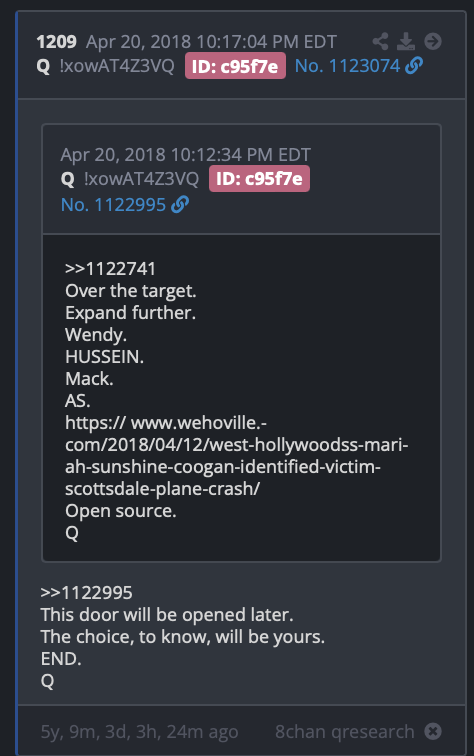The height and width of the screenshot is (756, 474).
Task: Click the chain link icon beside No. 1123074
Action: [414, 66]
